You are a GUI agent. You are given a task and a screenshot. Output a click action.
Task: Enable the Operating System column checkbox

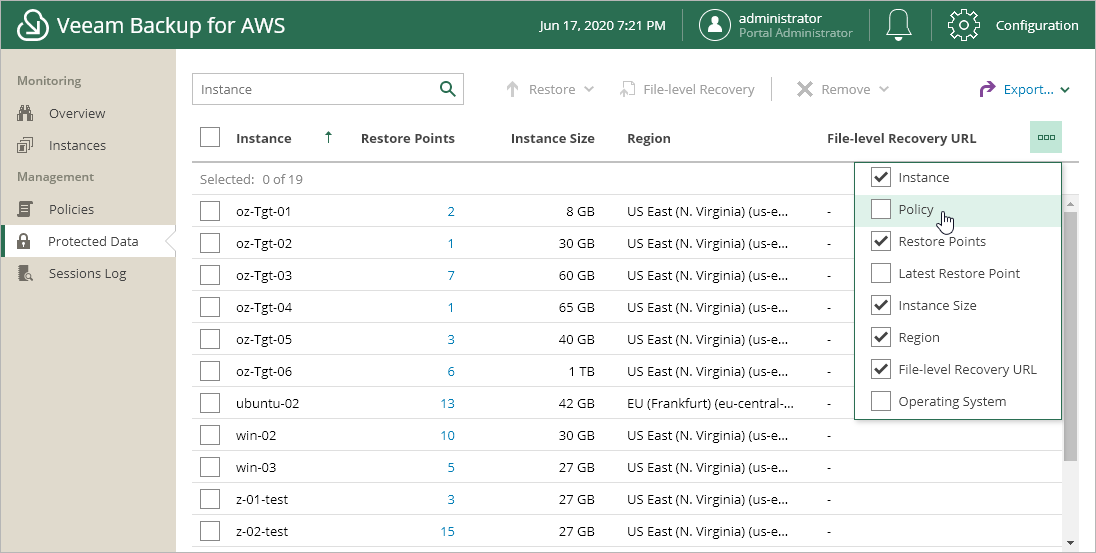(881, 401)
